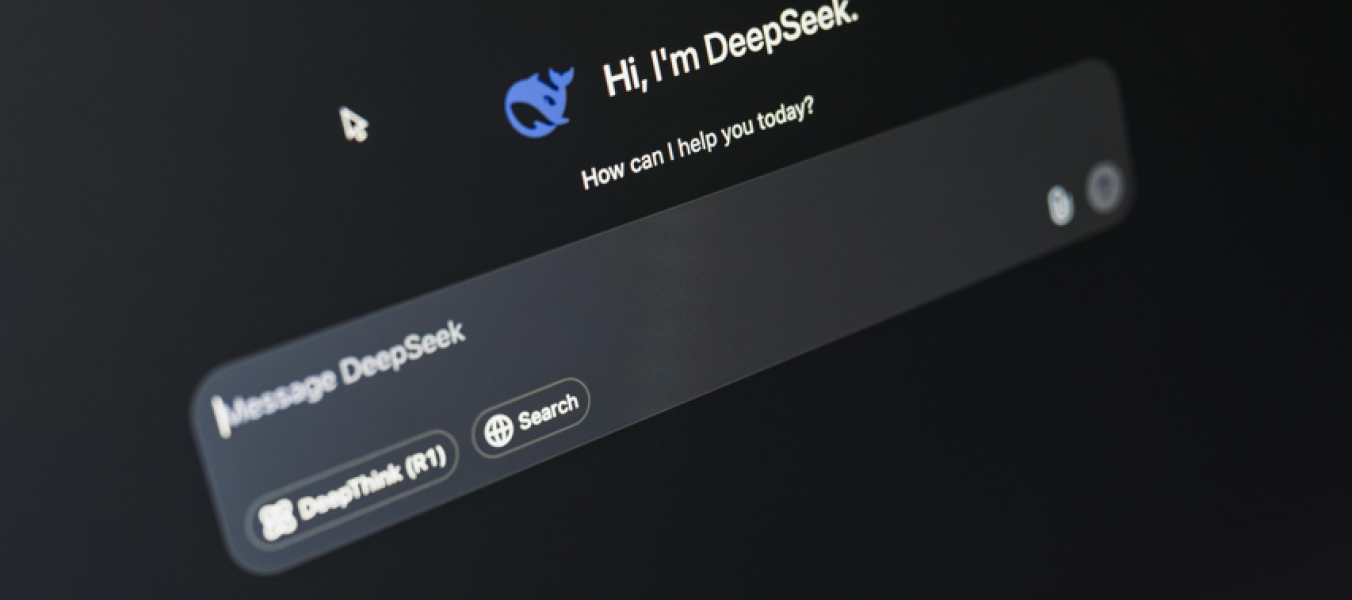Enable the web Search toggle
Screen dimensions: 1352x600
[531, 418]
